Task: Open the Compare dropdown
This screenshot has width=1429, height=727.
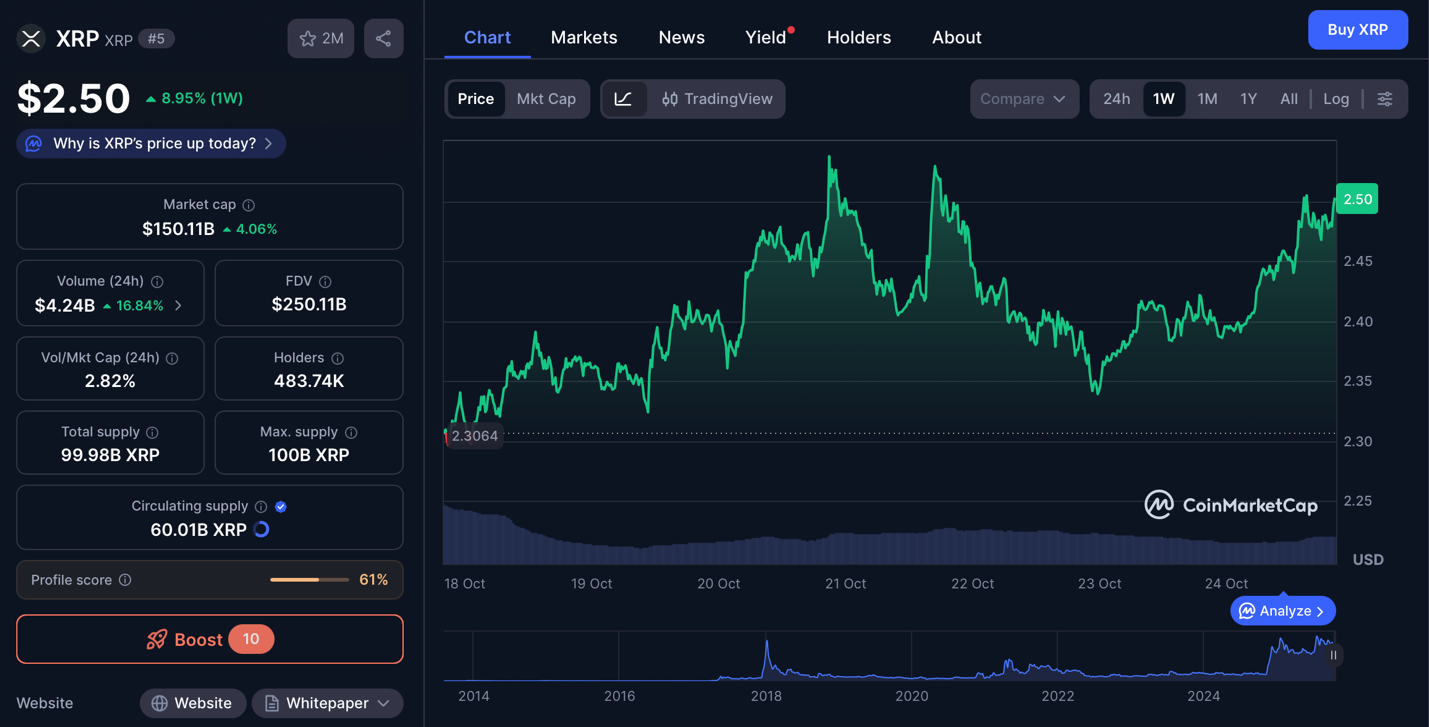Action: [x=1023, y=99]
